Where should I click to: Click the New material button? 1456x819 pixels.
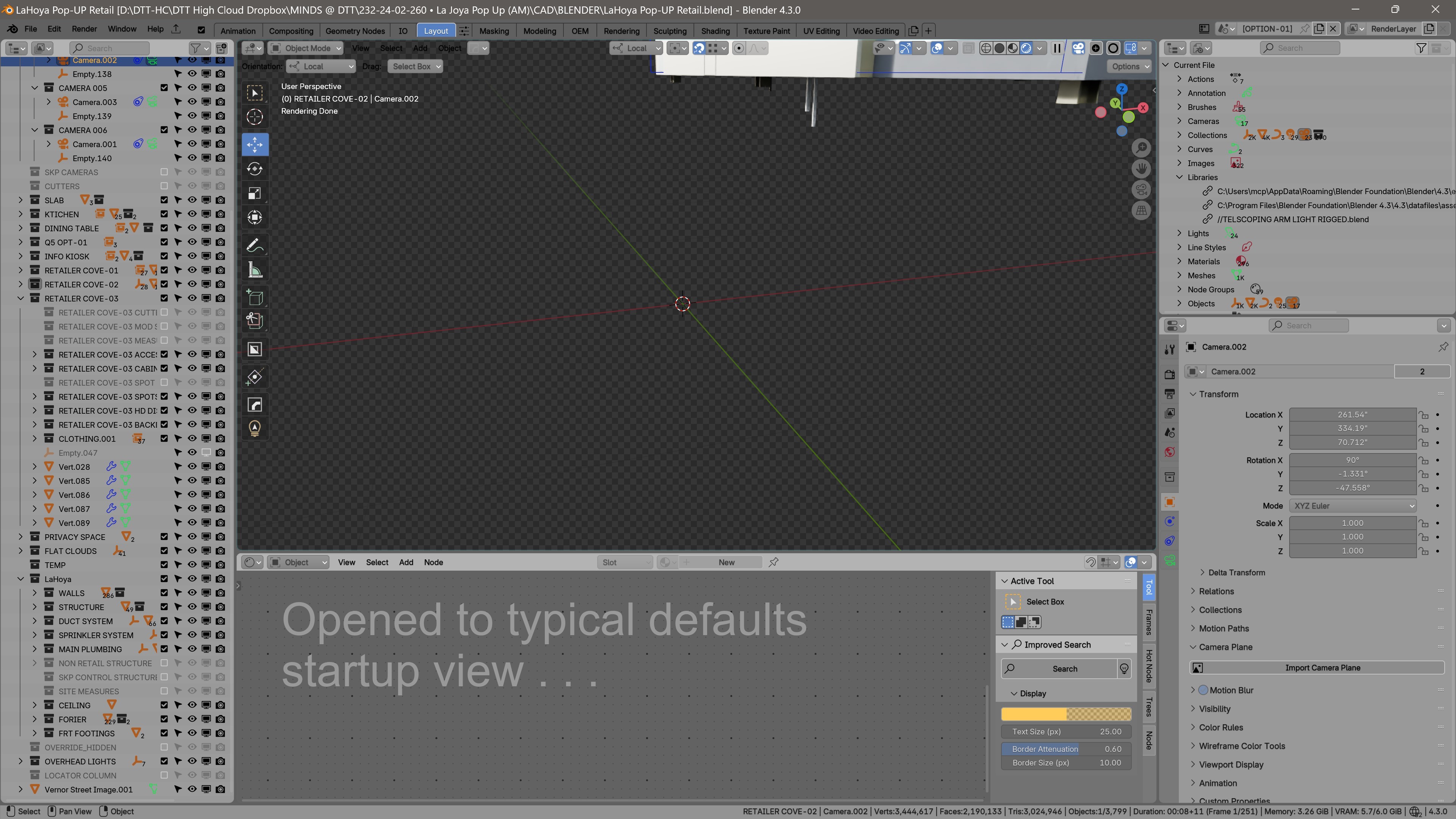click(x=726, y=562)
